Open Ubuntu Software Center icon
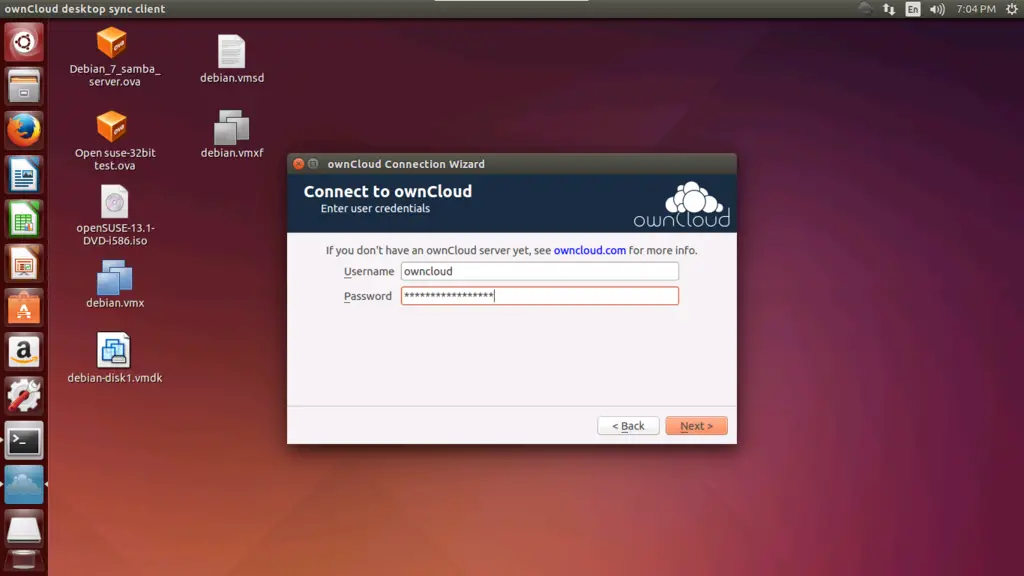This screenshot has width=1024, height=576. [x=24, y=308]
